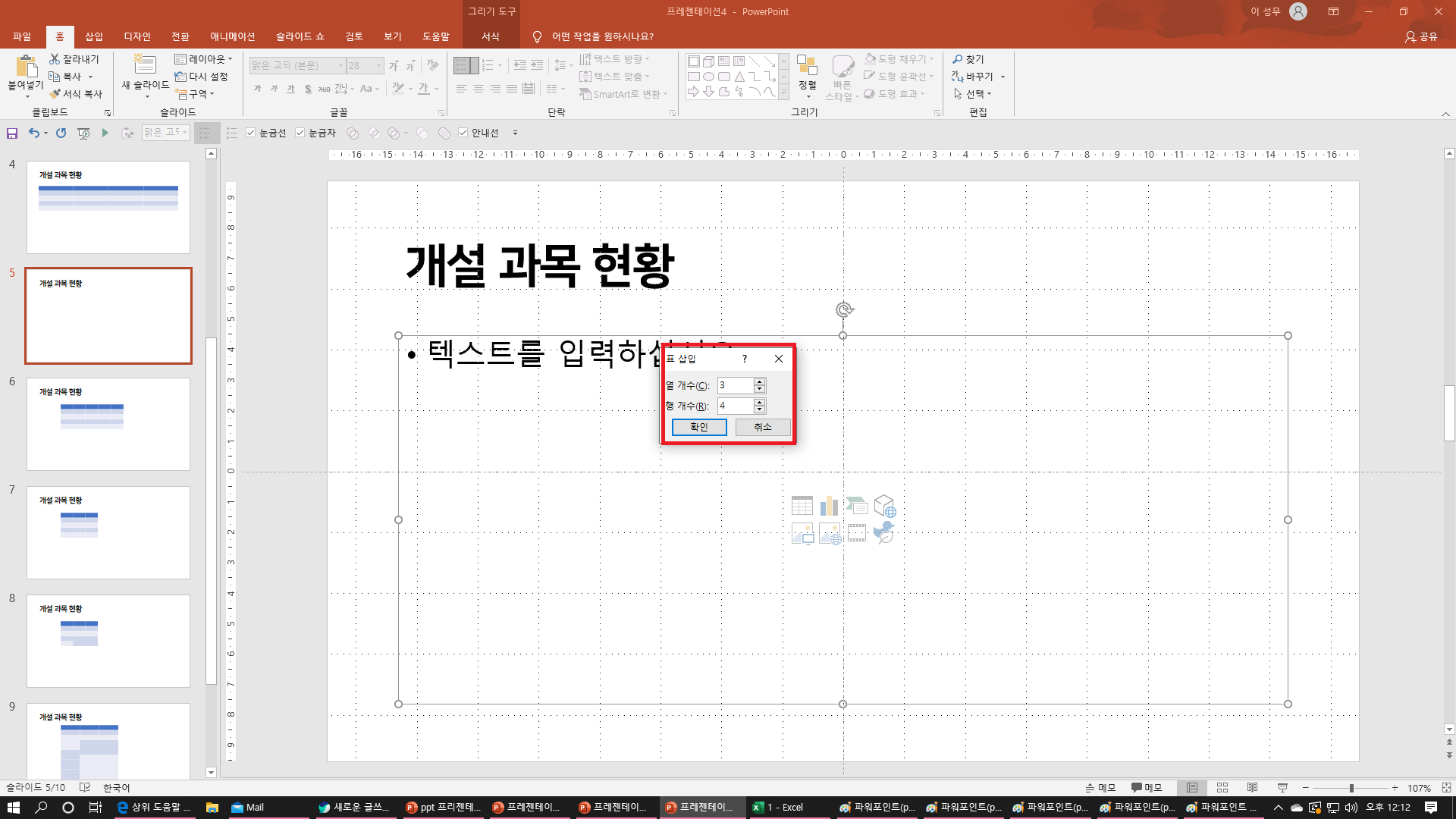Screen dimensions: 1456x819
Task: Click the Insert Table placeholder icon
Action: [x=802, y=506]
